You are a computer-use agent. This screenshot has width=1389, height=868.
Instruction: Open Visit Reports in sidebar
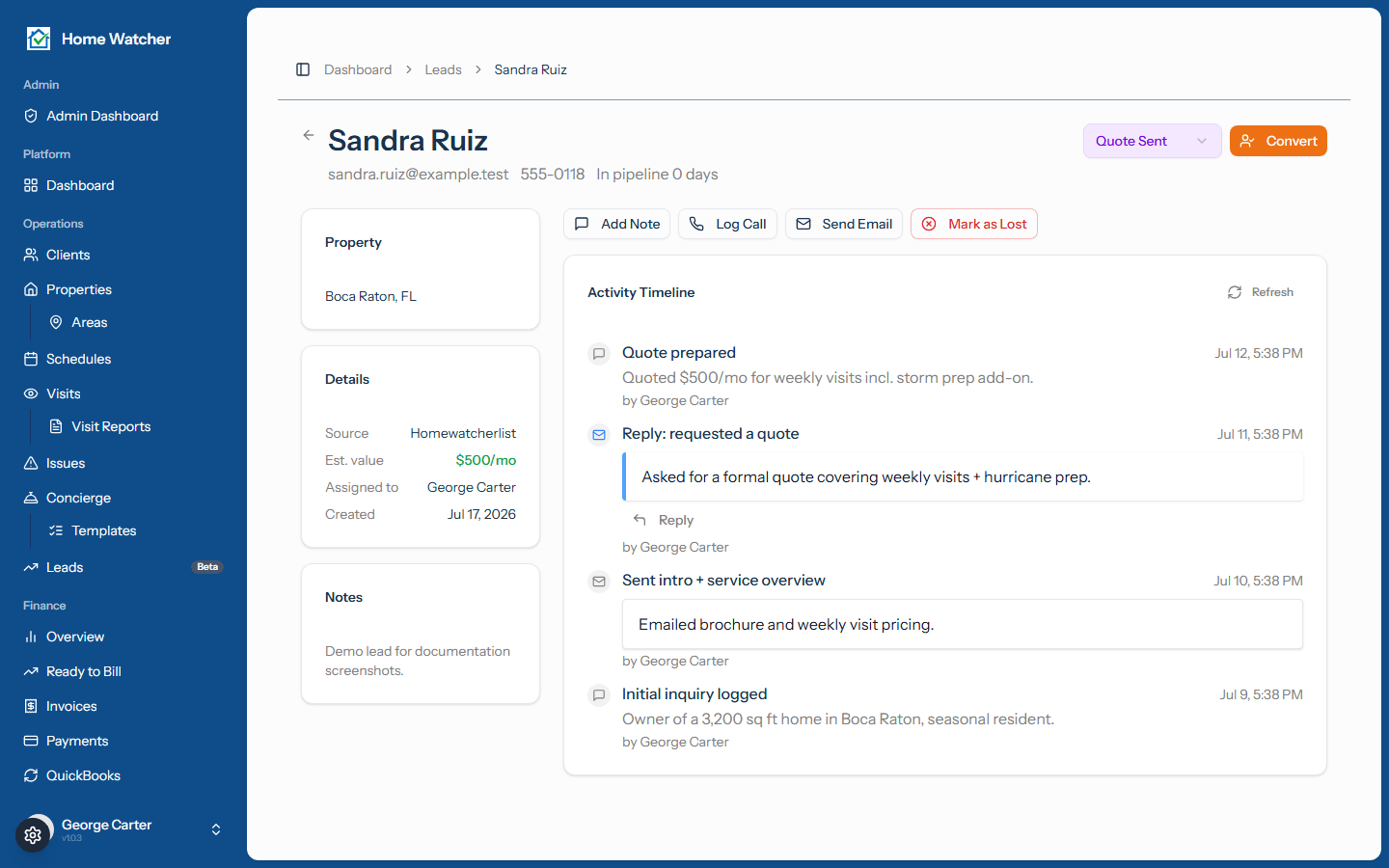click(x=136, y=426)
